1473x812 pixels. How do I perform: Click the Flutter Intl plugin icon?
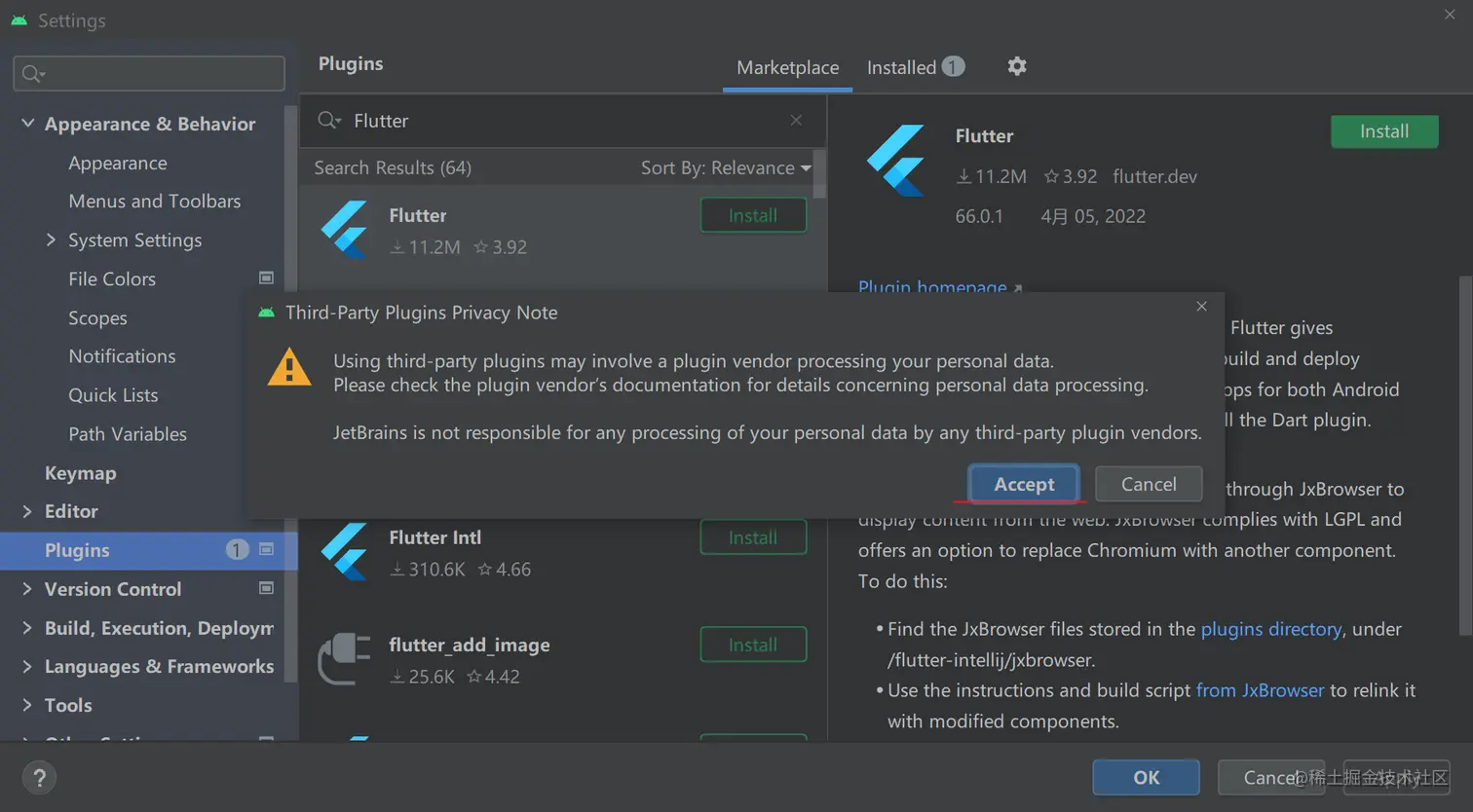click(343, 551)
